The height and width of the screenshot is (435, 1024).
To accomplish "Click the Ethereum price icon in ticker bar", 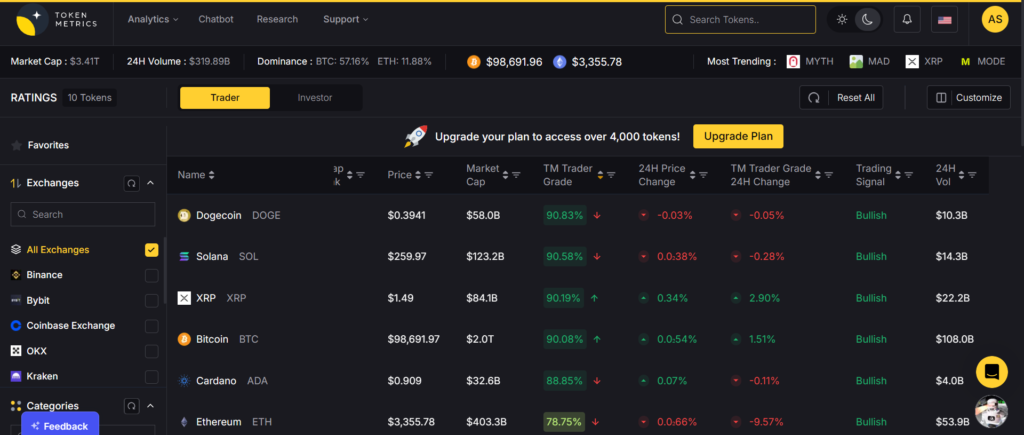I will pyautogui.click(x=560, y=62).
